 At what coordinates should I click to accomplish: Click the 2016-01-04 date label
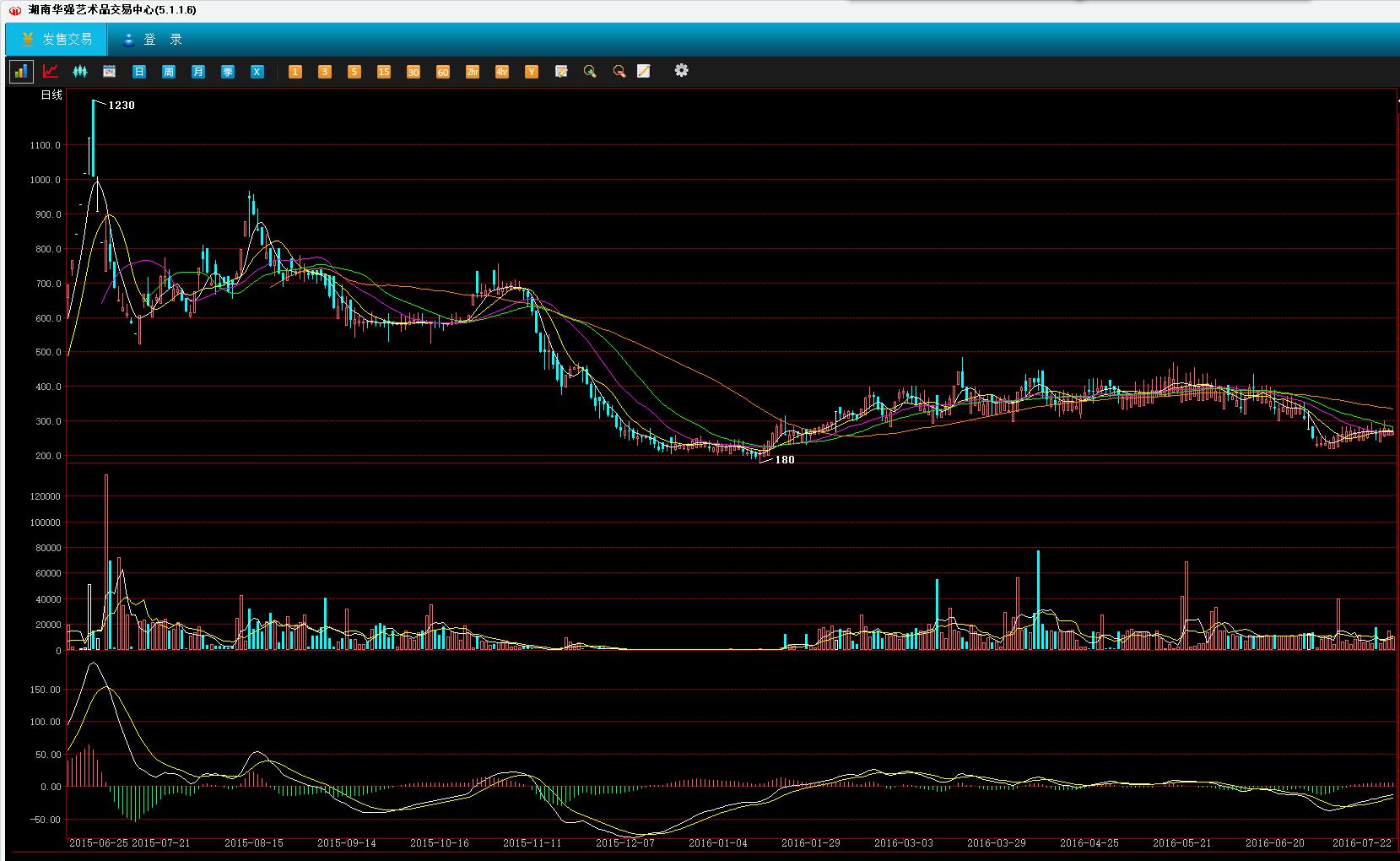click(x=718, y=843)
